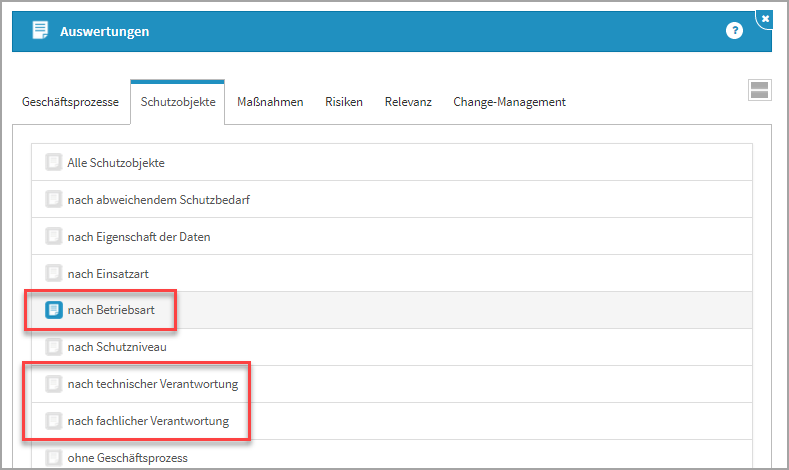Open the nach Schutzniveau report entry
This screenshot has width=789, height=470.
(x=117, y=347)
